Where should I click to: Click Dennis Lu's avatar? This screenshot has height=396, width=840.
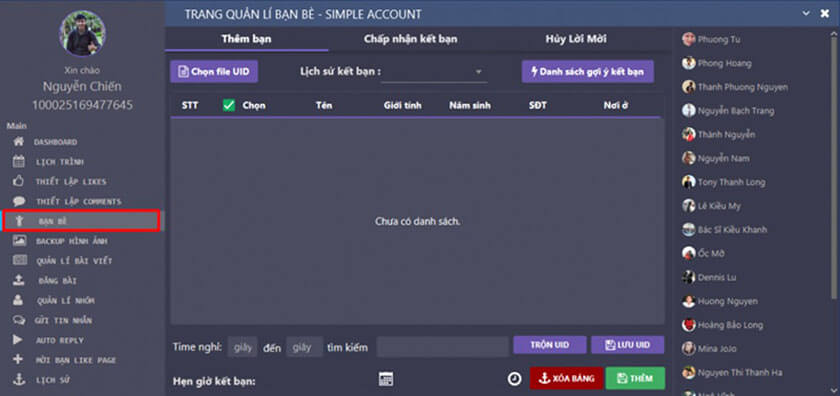click(688, 277)
